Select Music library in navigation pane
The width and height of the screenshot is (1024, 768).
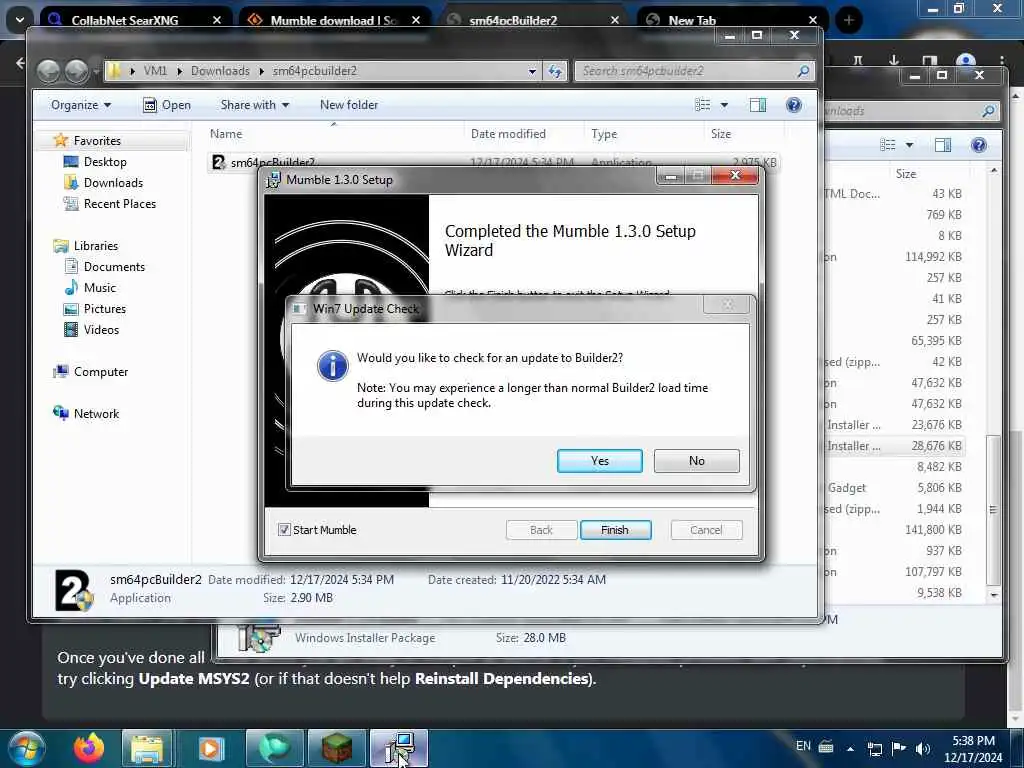[99, 287]
